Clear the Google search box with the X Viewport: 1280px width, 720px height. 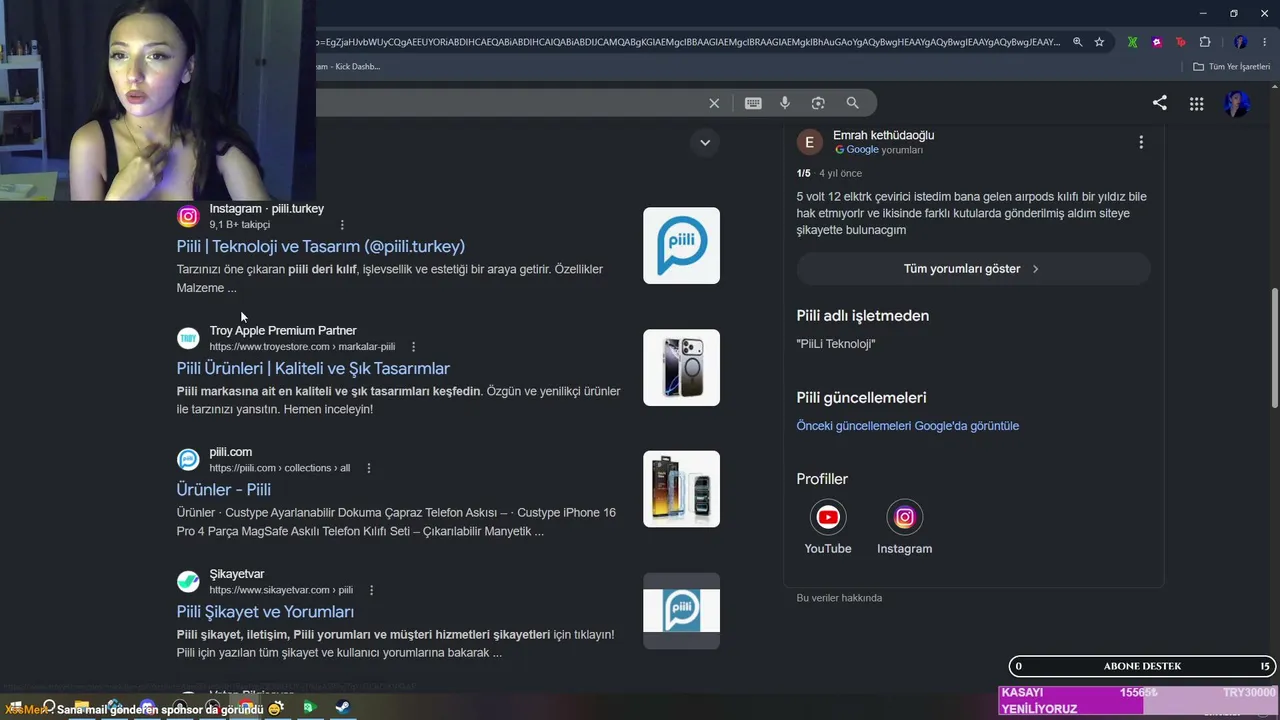click(x=714, y=103)
